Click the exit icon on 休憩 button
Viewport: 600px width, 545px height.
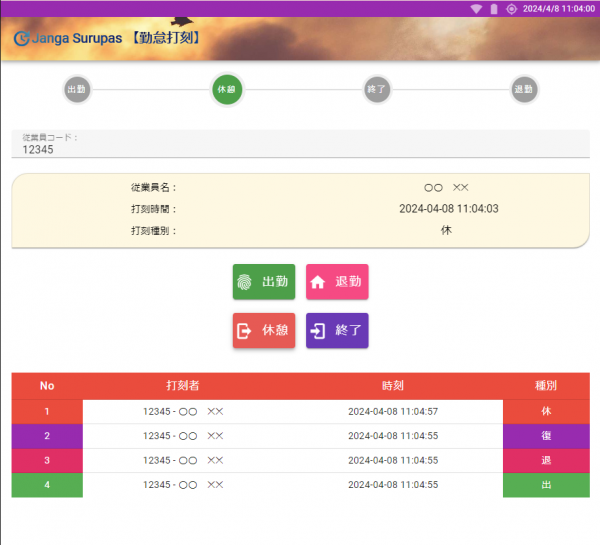tap(245, 331)
